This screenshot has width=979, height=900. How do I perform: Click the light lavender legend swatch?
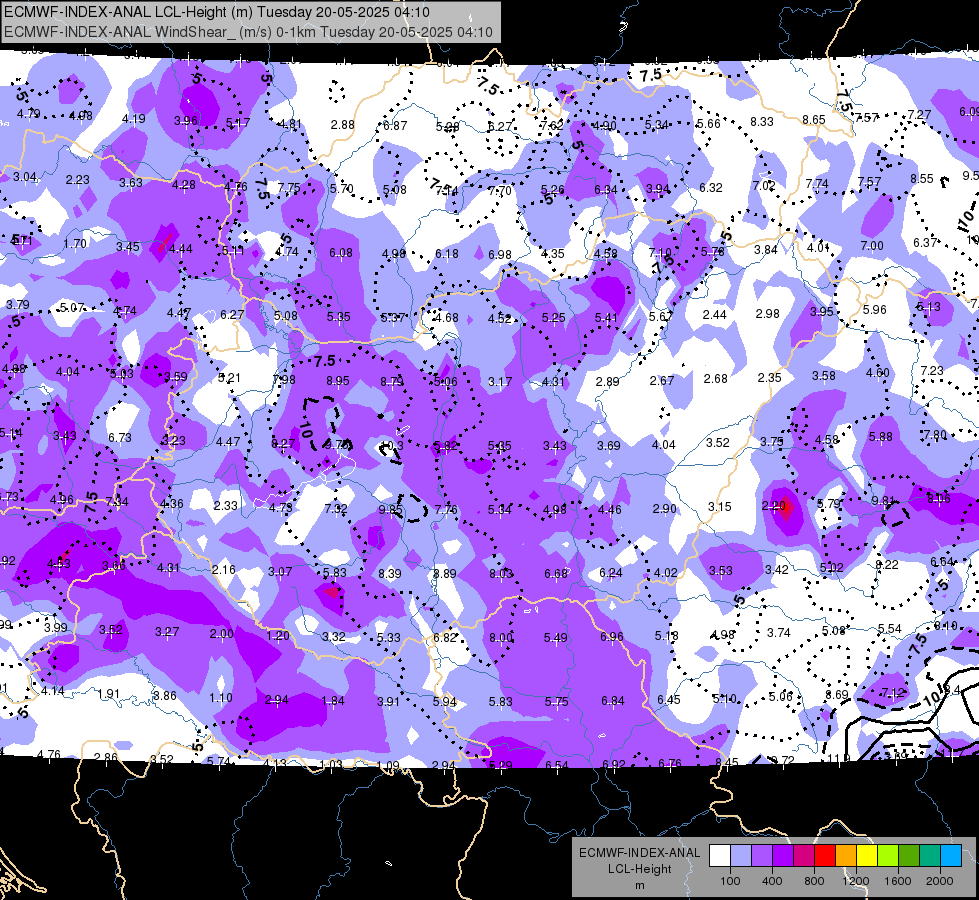741,856
